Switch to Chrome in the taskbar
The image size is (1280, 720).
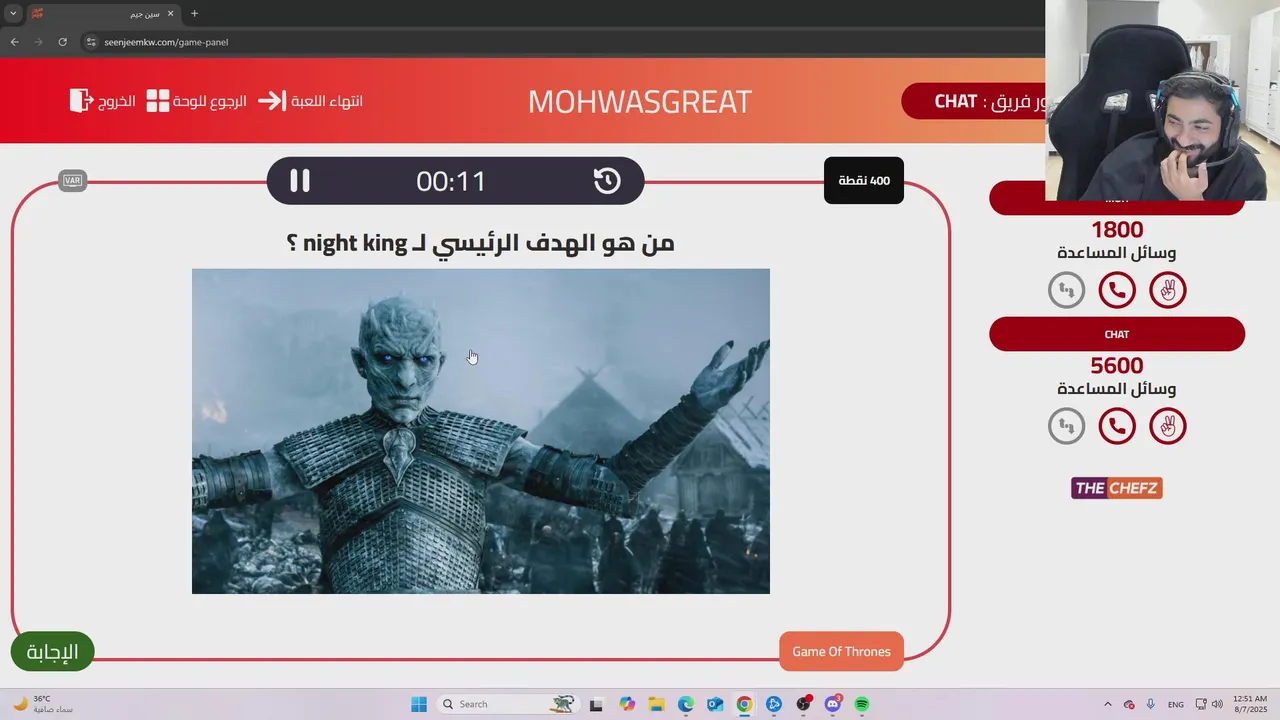pyautogui.click(x=744, y=704)
